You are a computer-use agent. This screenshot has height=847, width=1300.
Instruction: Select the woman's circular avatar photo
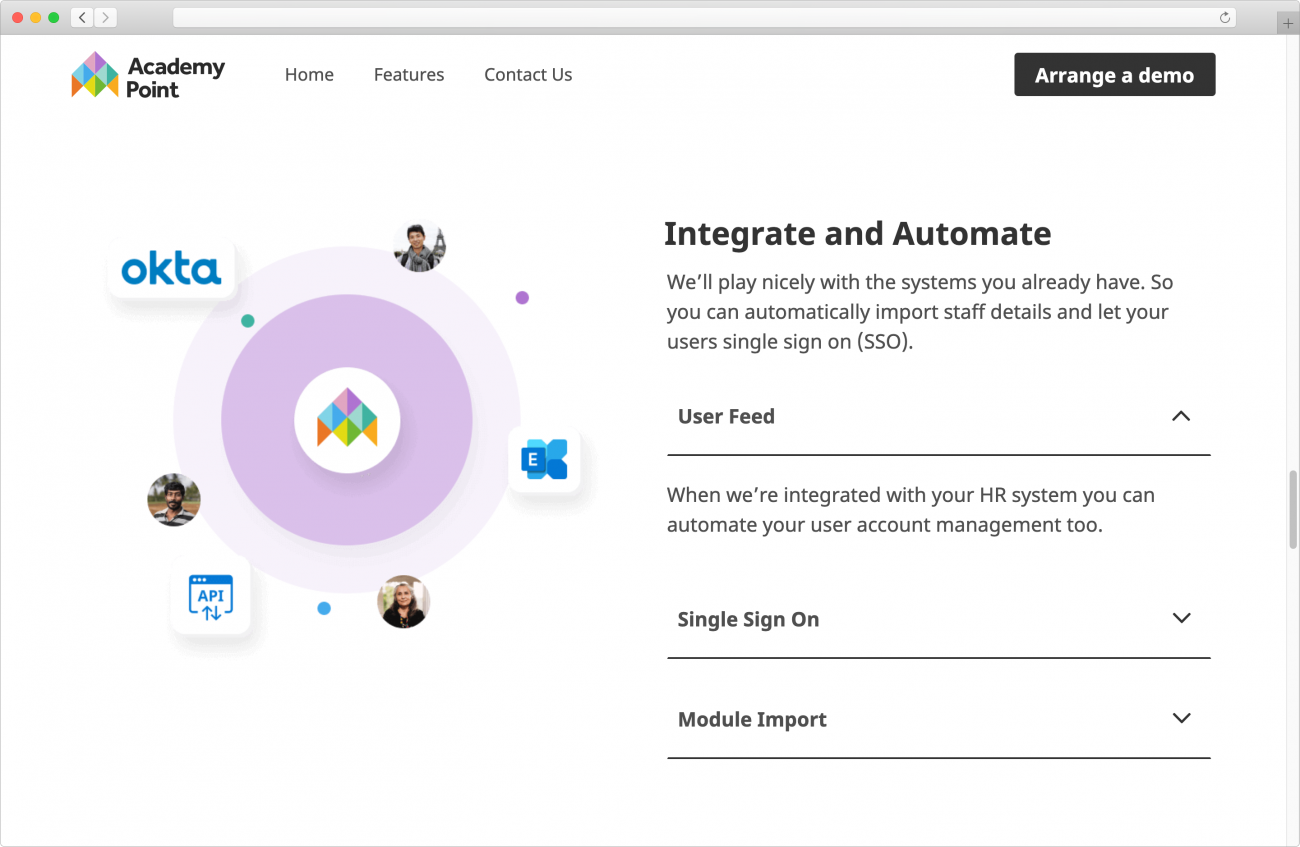403,602
